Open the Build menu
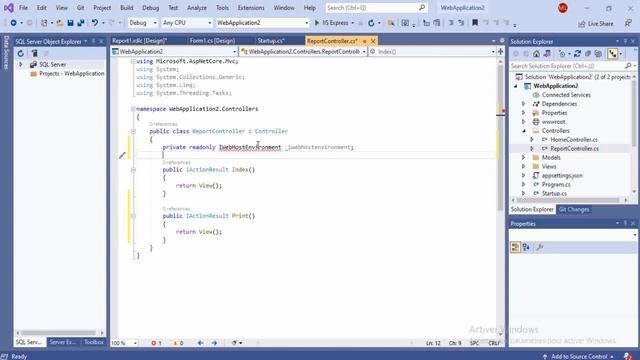The image size is (640, 360). (x=127, y=8)
